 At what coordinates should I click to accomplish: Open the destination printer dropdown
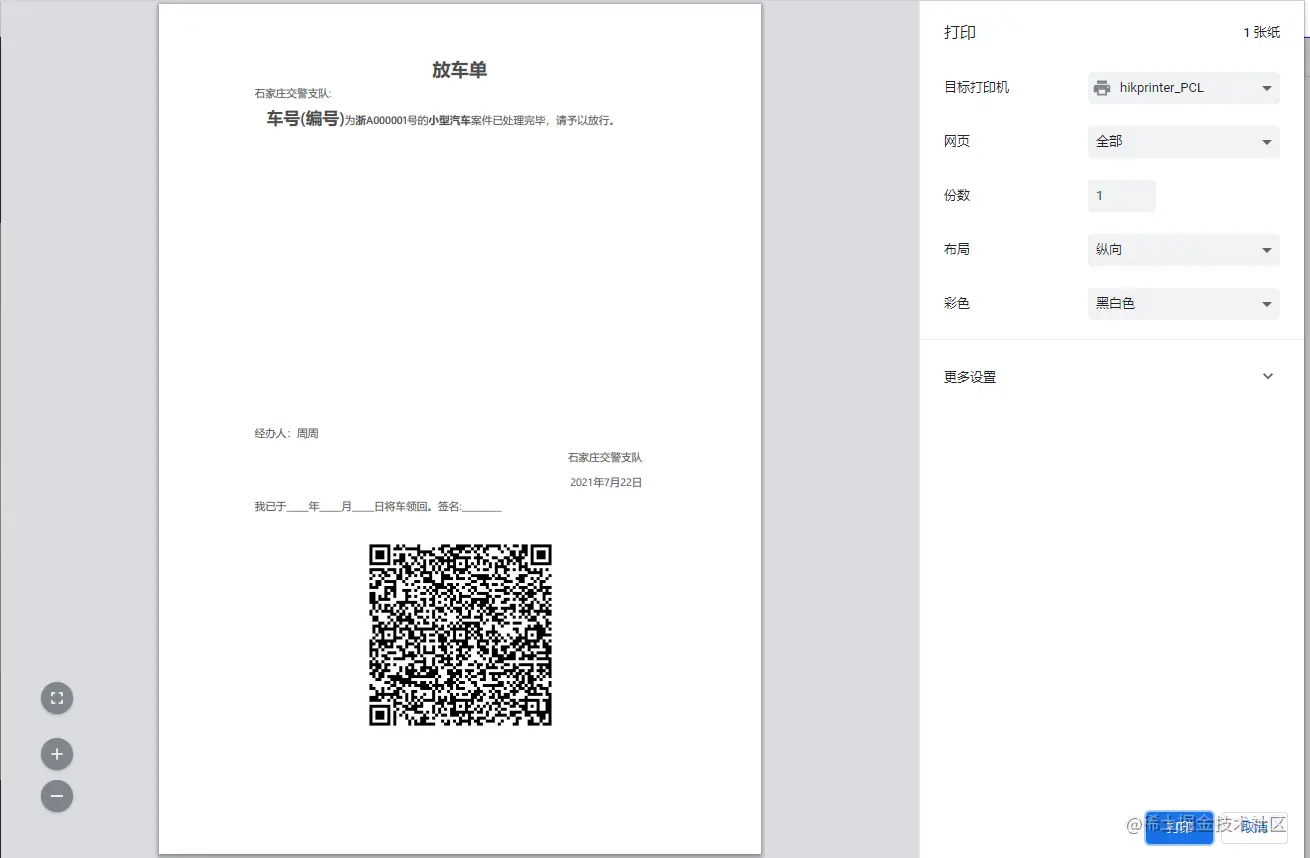click(x=1184, y=88)
